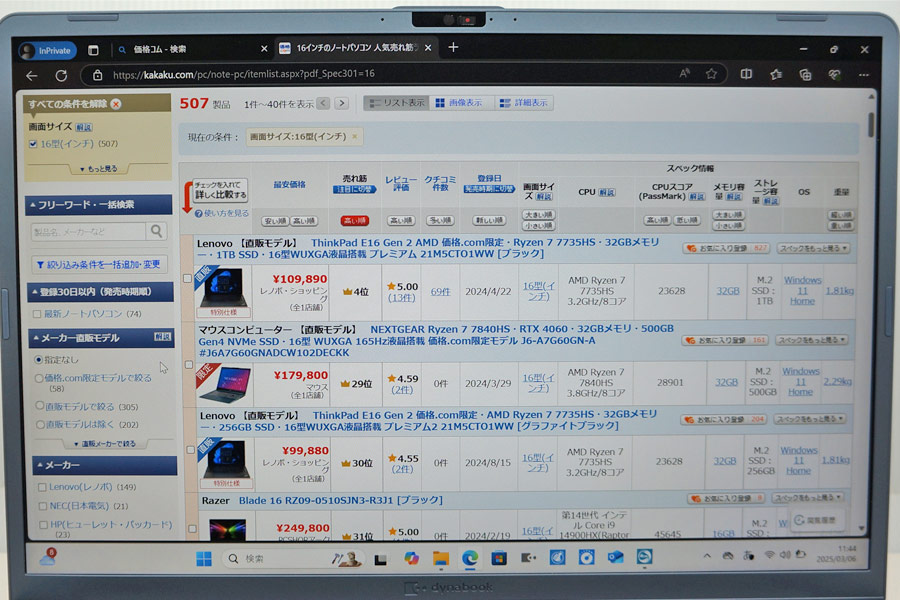Expand 直販メーカーで絞る option

(x=105, y=444)
